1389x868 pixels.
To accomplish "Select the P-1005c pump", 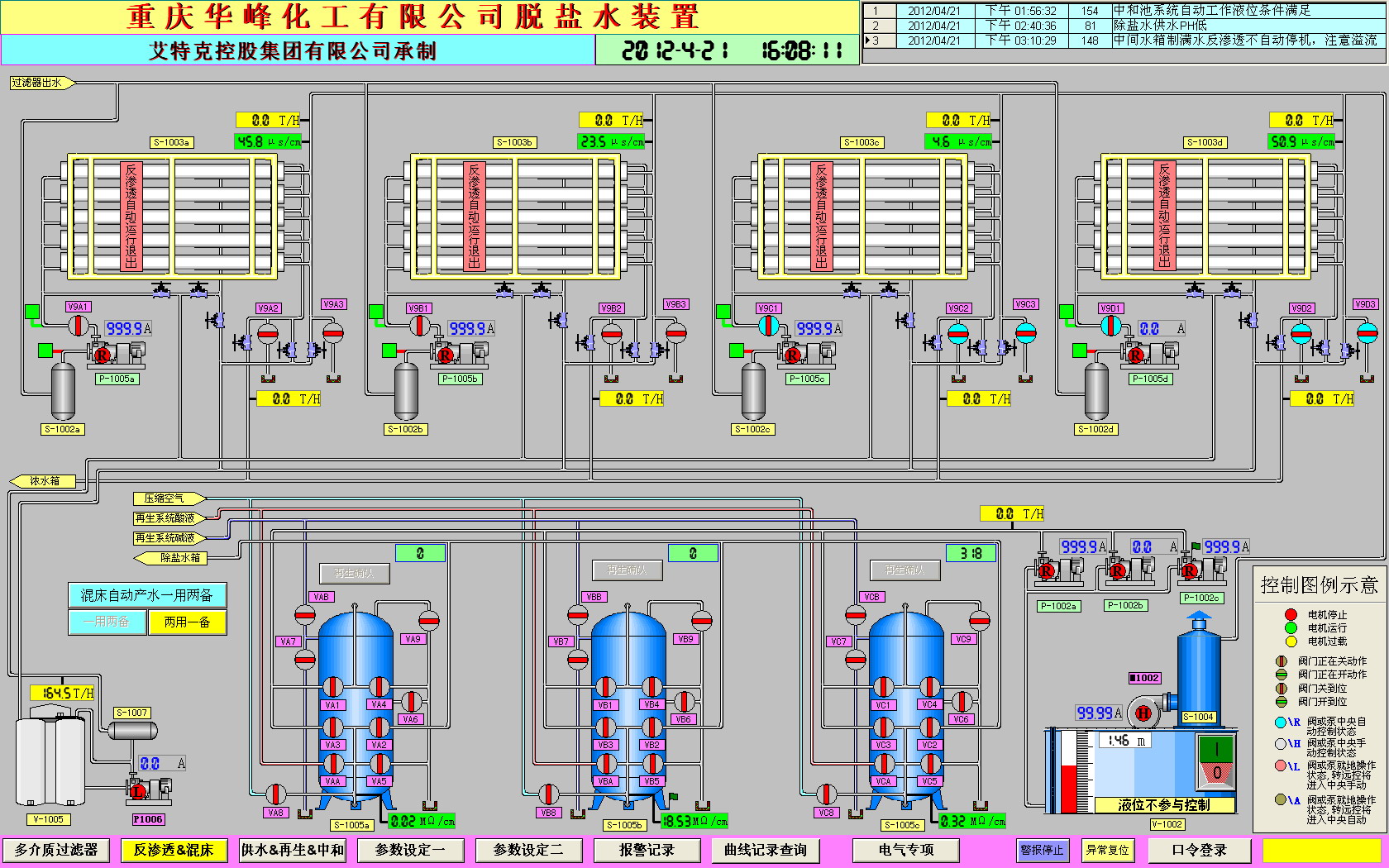I will (807, 354).
